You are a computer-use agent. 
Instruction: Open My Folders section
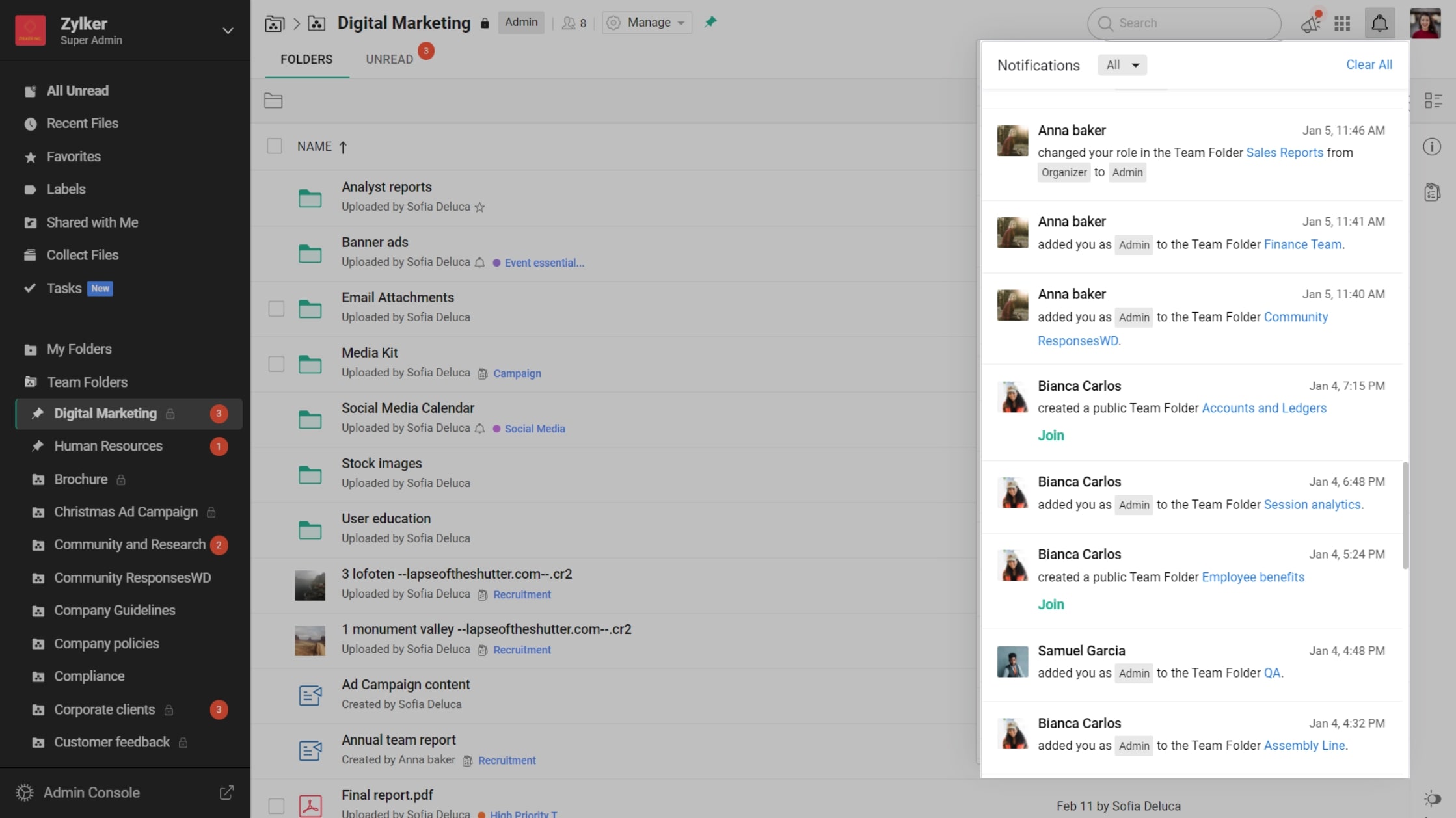79,349
